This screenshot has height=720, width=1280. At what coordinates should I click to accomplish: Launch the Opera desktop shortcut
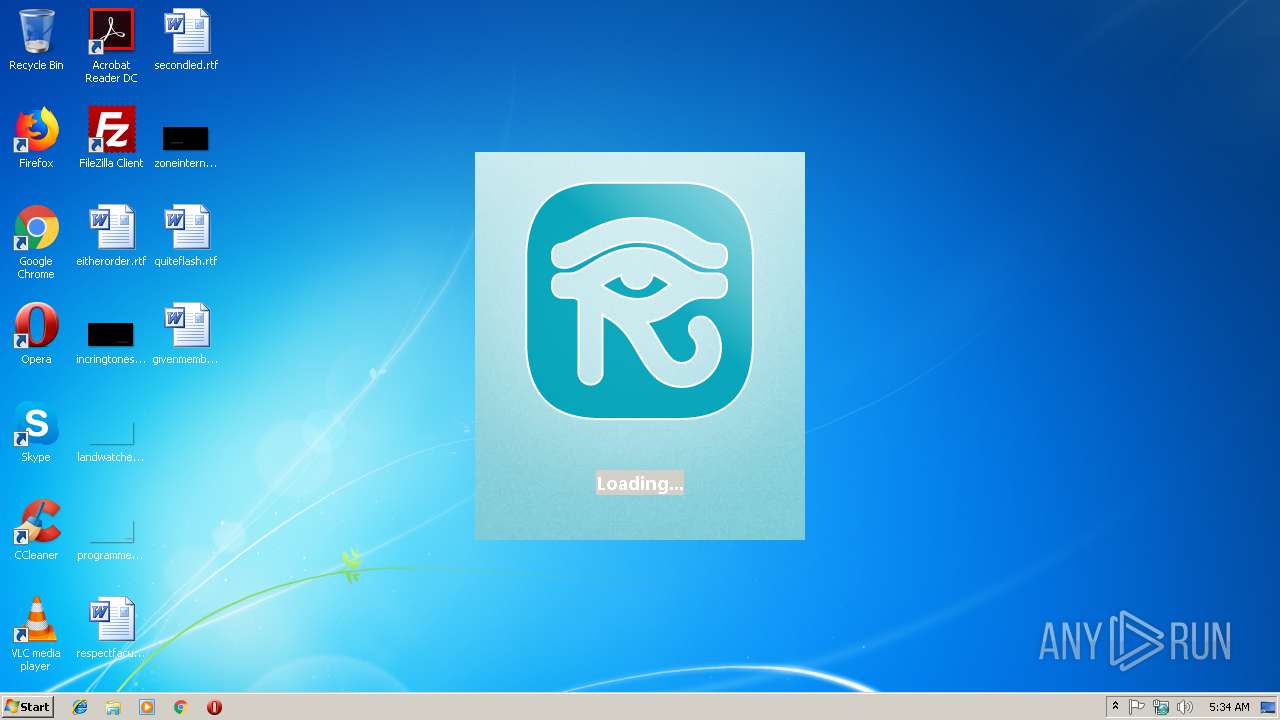pyautogui.click(x=36, y=334)
